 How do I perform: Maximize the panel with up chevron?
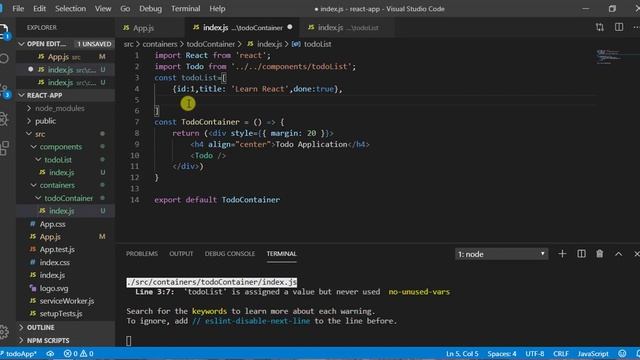[x=618, y=254]
